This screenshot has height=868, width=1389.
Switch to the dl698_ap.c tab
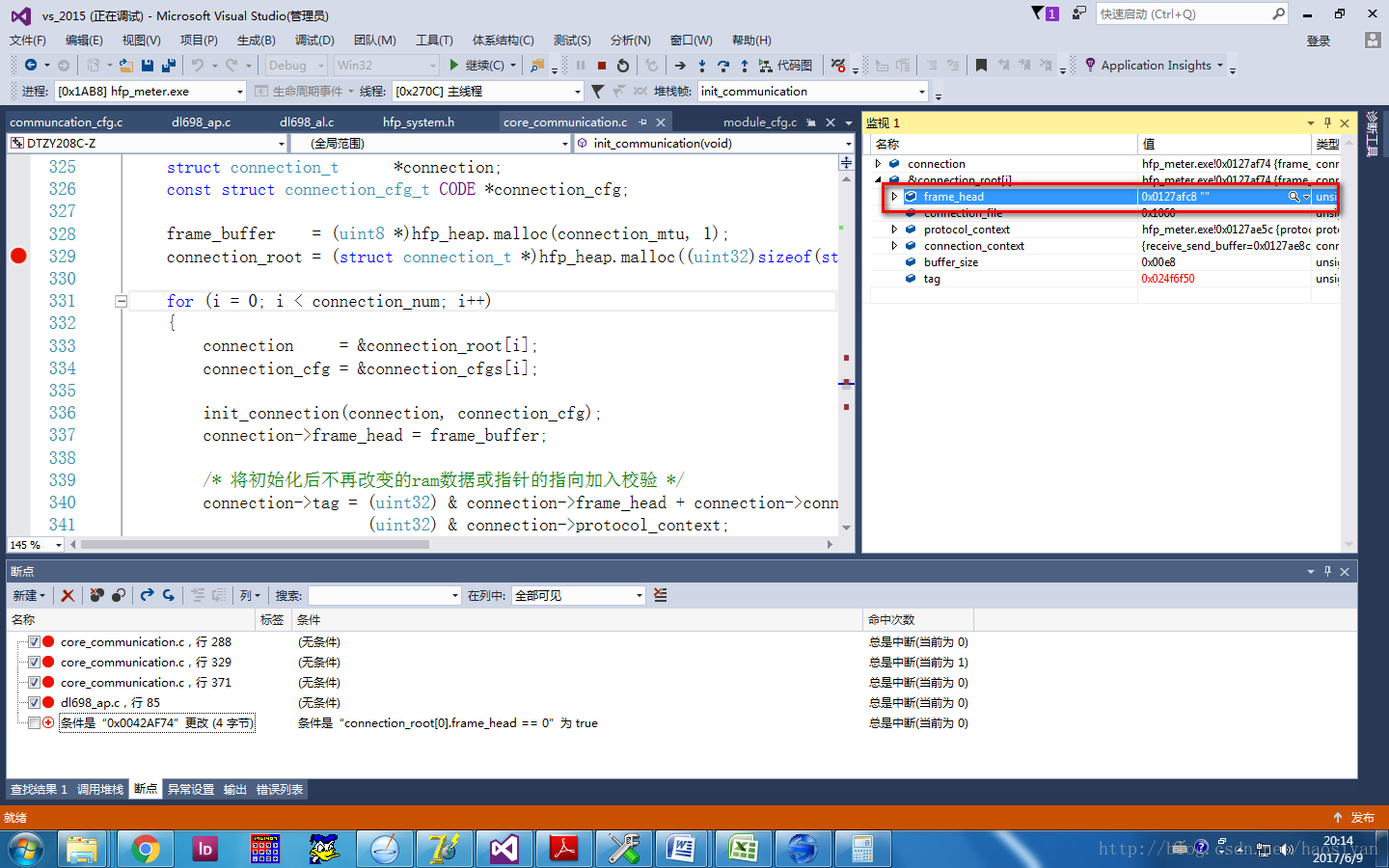coord(202,122)
